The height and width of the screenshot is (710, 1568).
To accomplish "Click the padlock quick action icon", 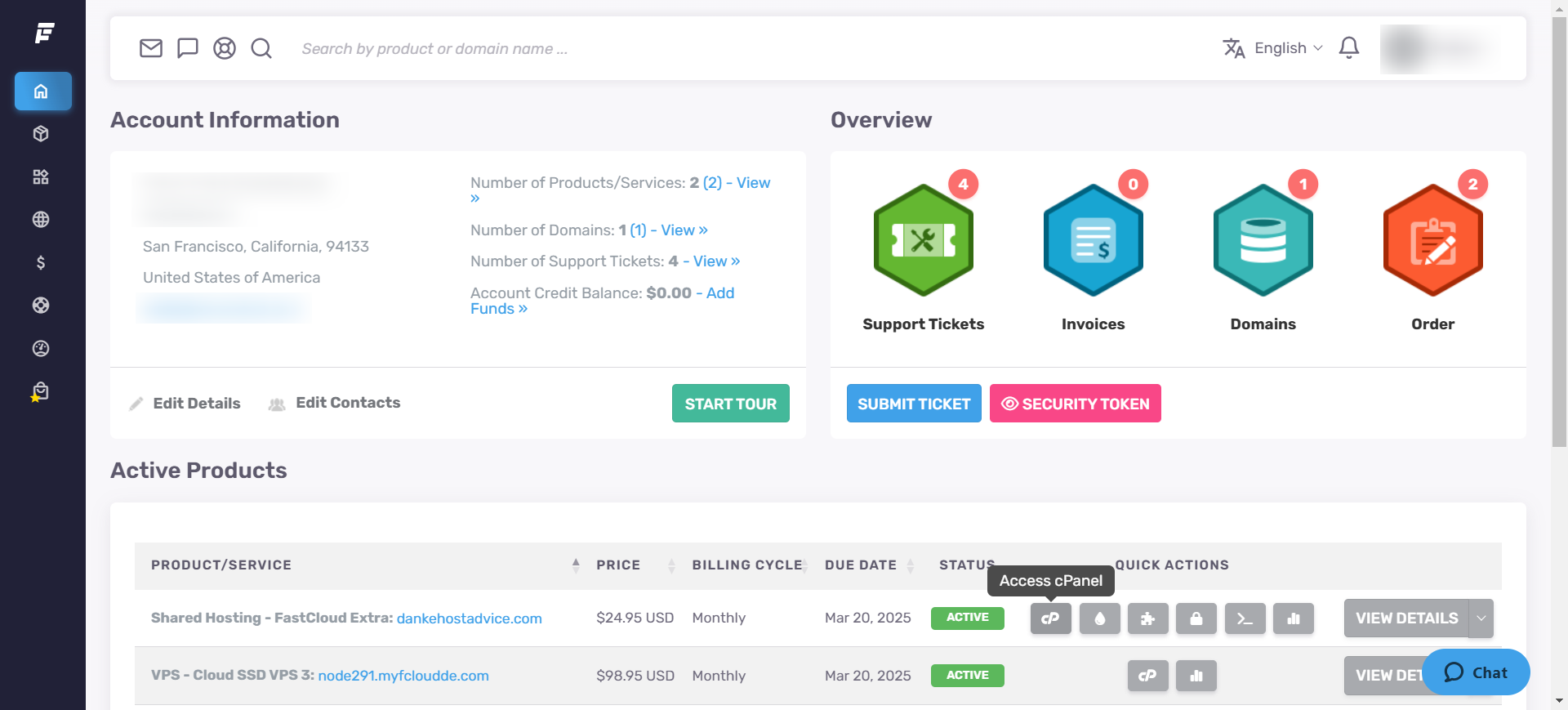I will (1196, 618).
